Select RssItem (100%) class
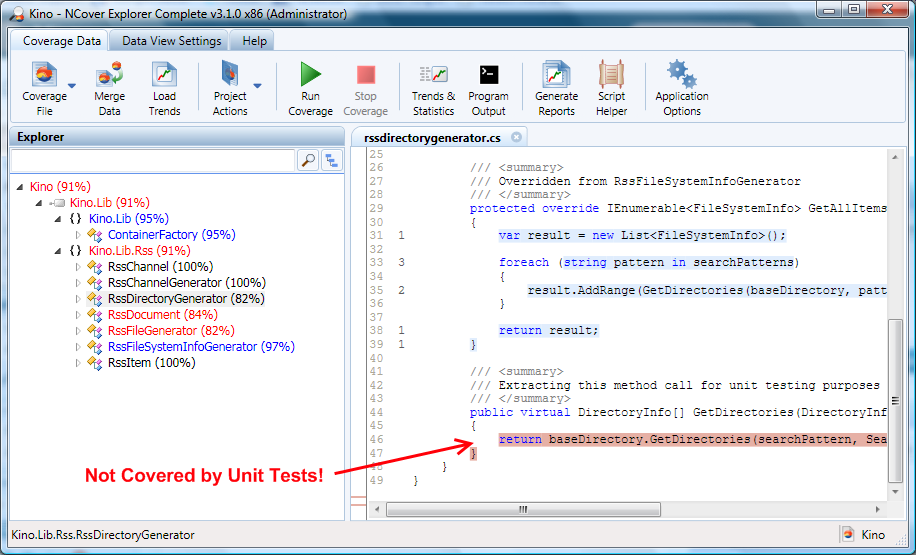Image resolution: width=916 pixels, height=555 pixels. (x=152, y=363)
